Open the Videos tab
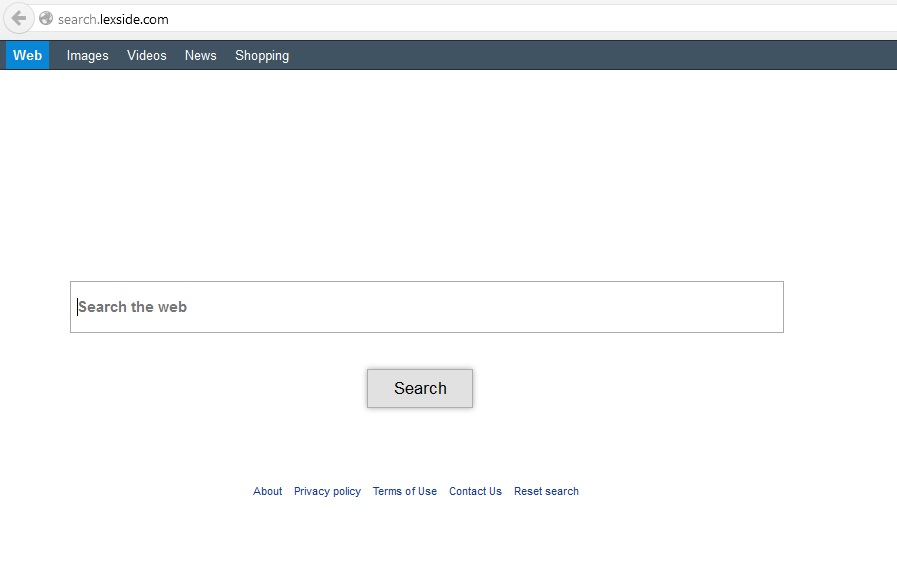897x566 pixels. (x=146, y=56)
